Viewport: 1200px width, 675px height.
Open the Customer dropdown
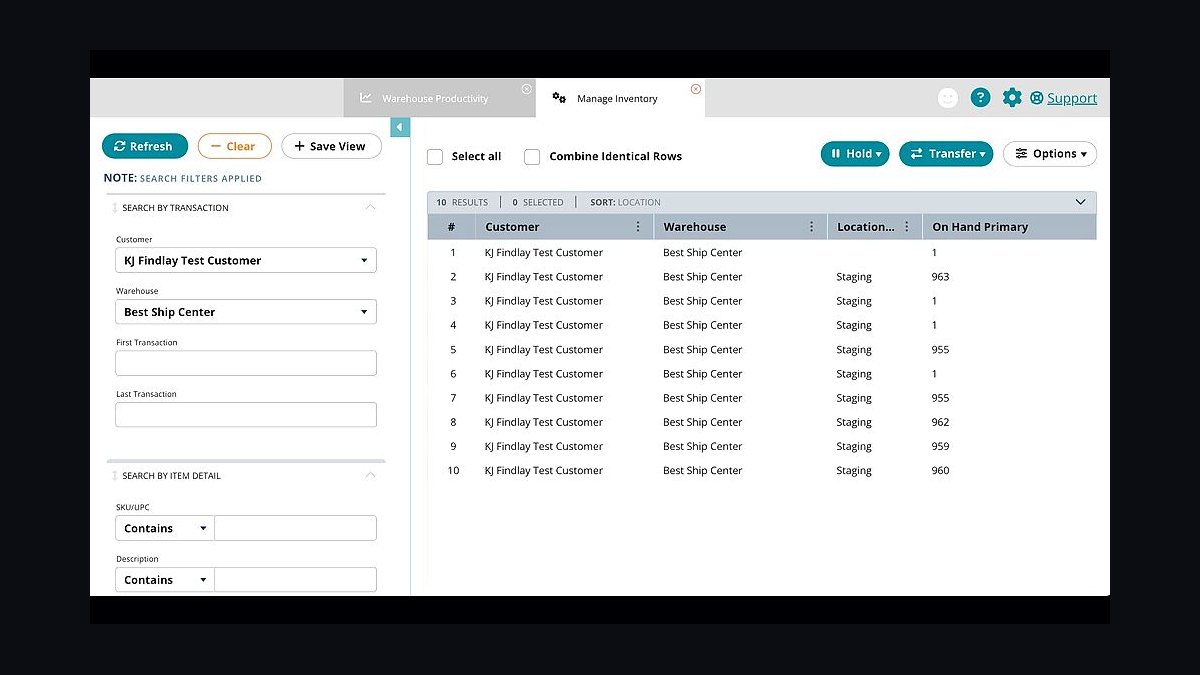point(246,260)
